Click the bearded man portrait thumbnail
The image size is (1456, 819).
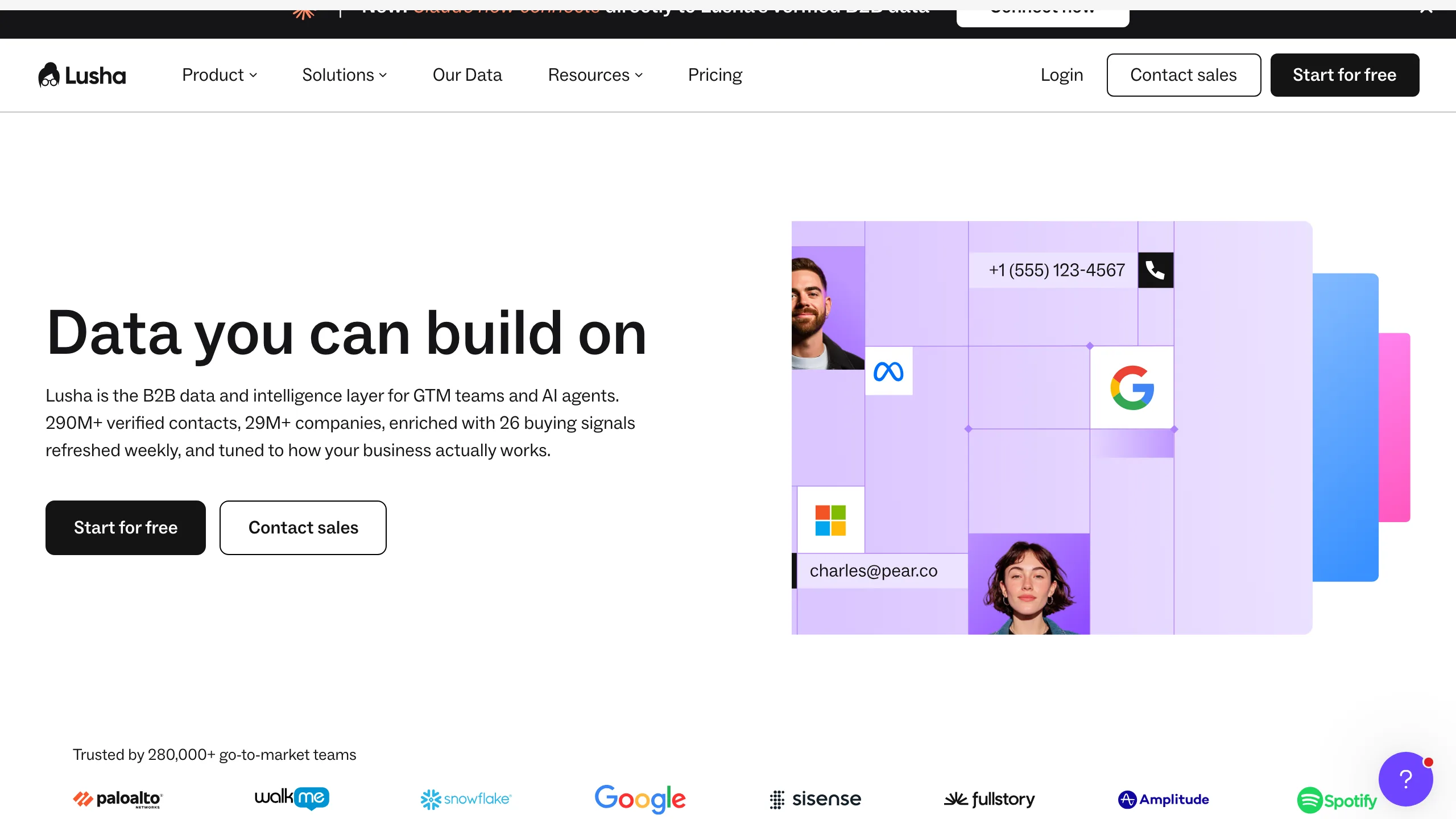[x=828, y=308]
